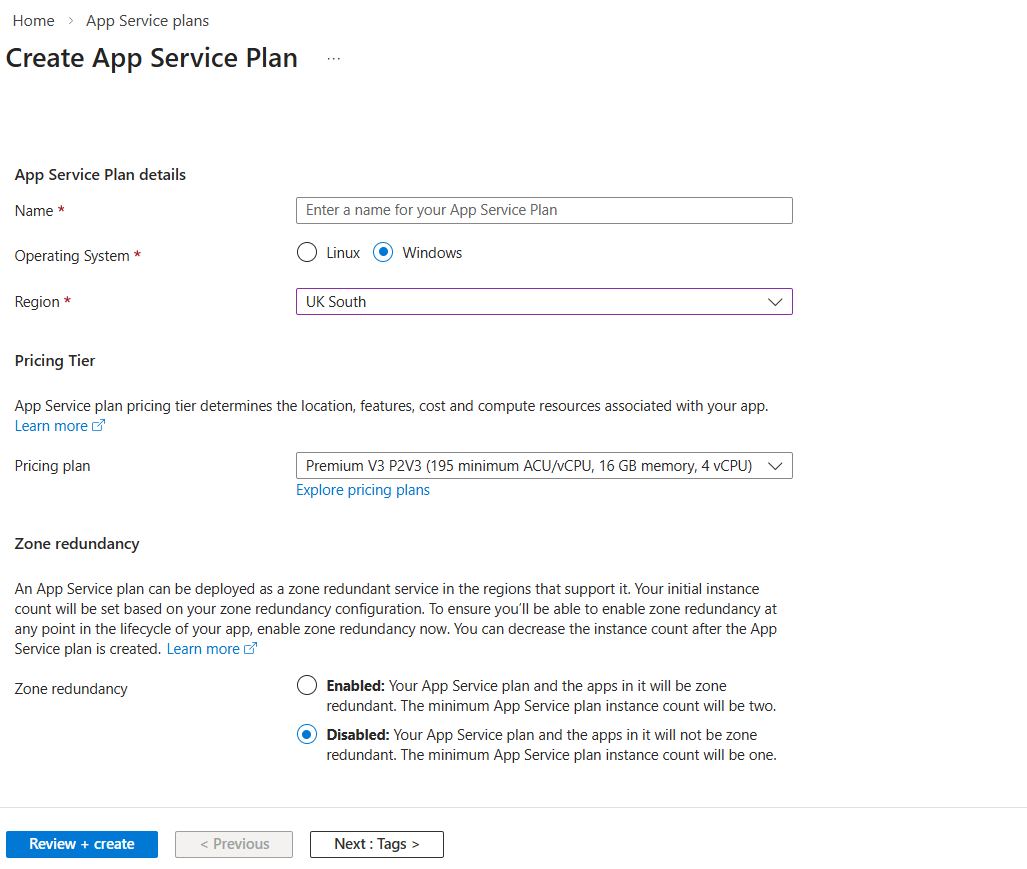The image size is (1027, 869).
Task: Focus the App Service Plan name field
Action: (544, 210)
